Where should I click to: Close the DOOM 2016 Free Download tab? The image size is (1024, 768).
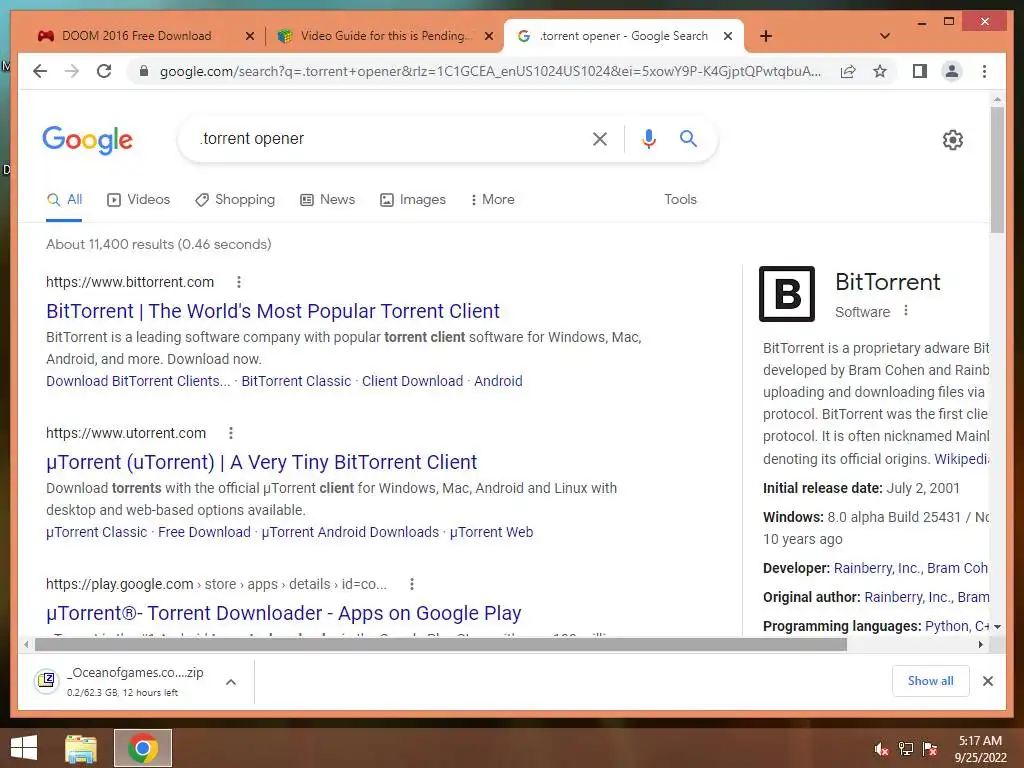pos(249,36)
